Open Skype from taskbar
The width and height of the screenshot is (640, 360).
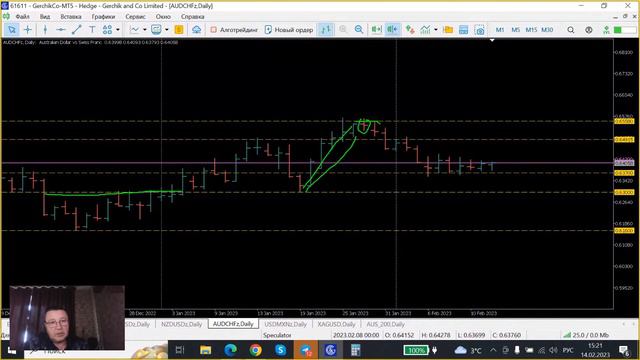coord(280,350)
